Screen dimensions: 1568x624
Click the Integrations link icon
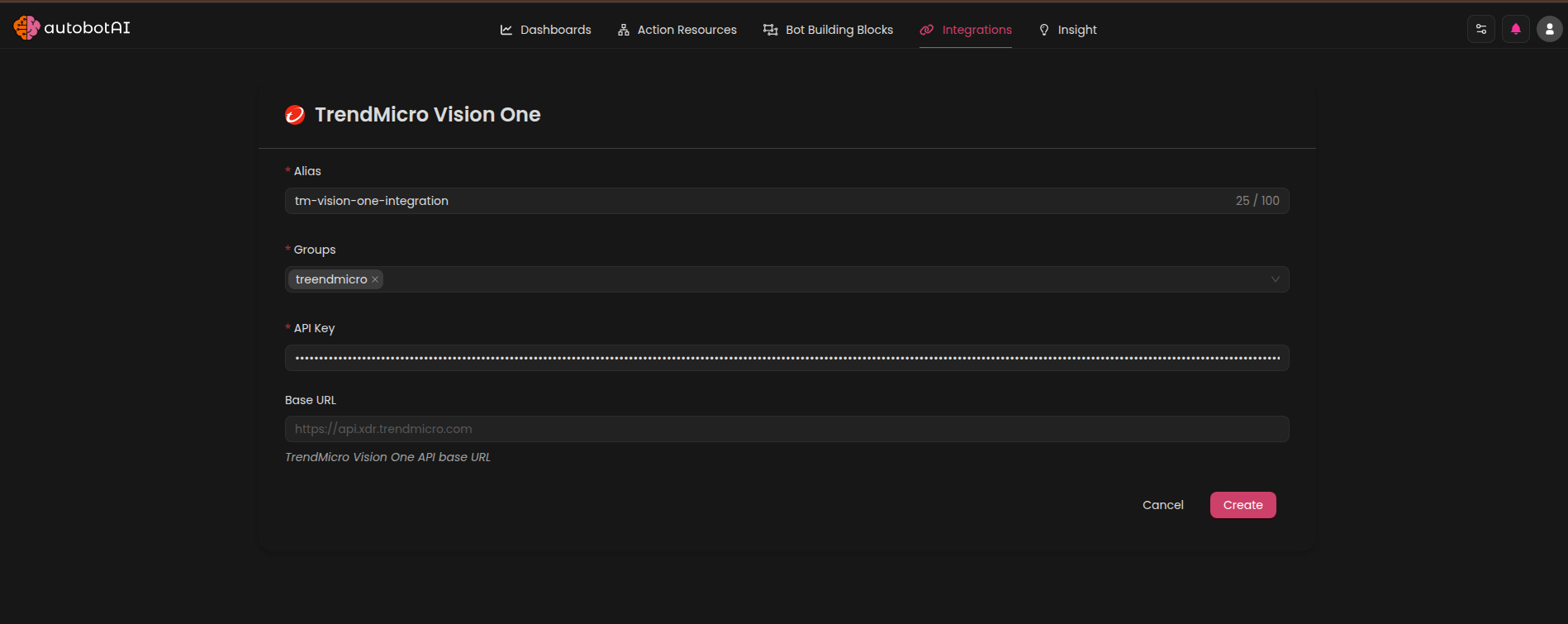[x=927, y=30]
